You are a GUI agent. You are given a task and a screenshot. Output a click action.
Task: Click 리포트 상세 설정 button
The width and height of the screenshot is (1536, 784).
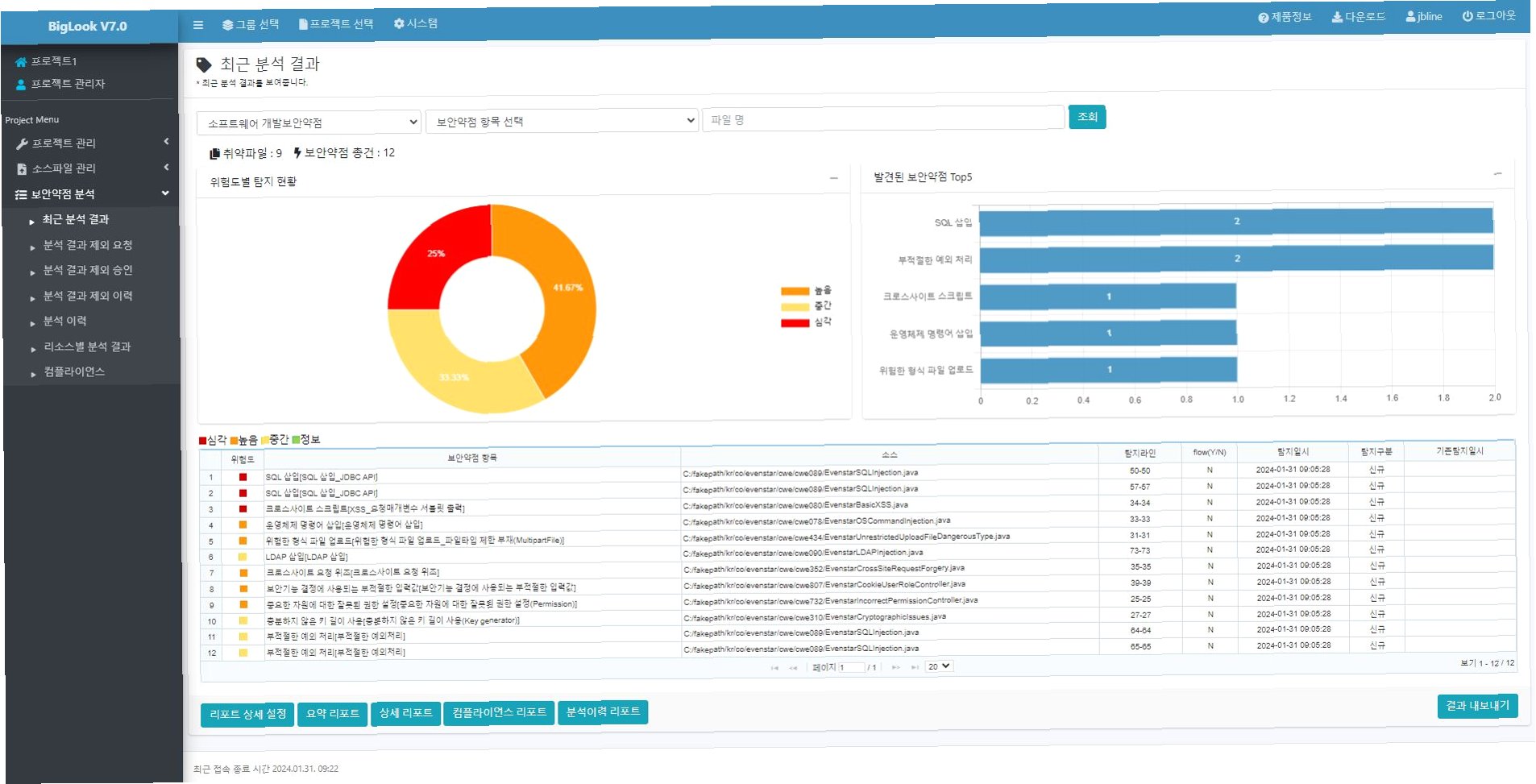coord(247,715)
